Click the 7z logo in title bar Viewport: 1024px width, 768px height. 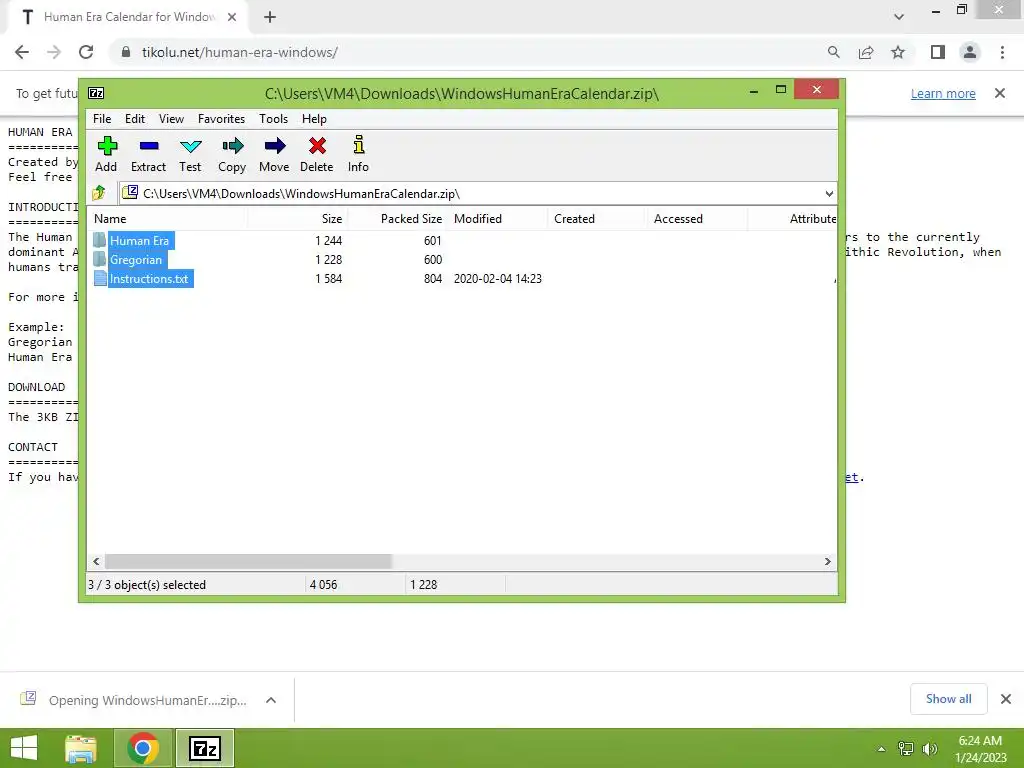(x=96, y=93)
